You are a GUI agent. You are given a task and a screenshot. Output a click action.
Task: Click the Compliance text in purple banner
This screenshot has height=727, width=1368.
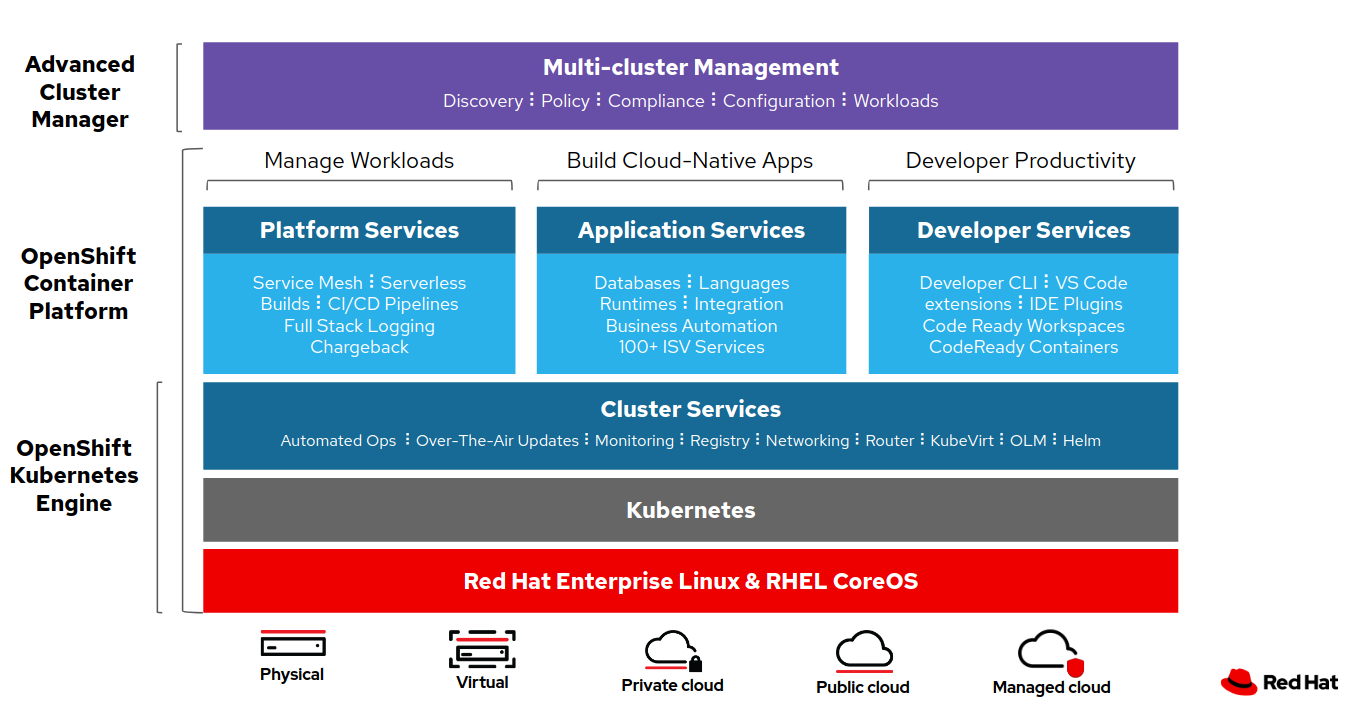656,101
